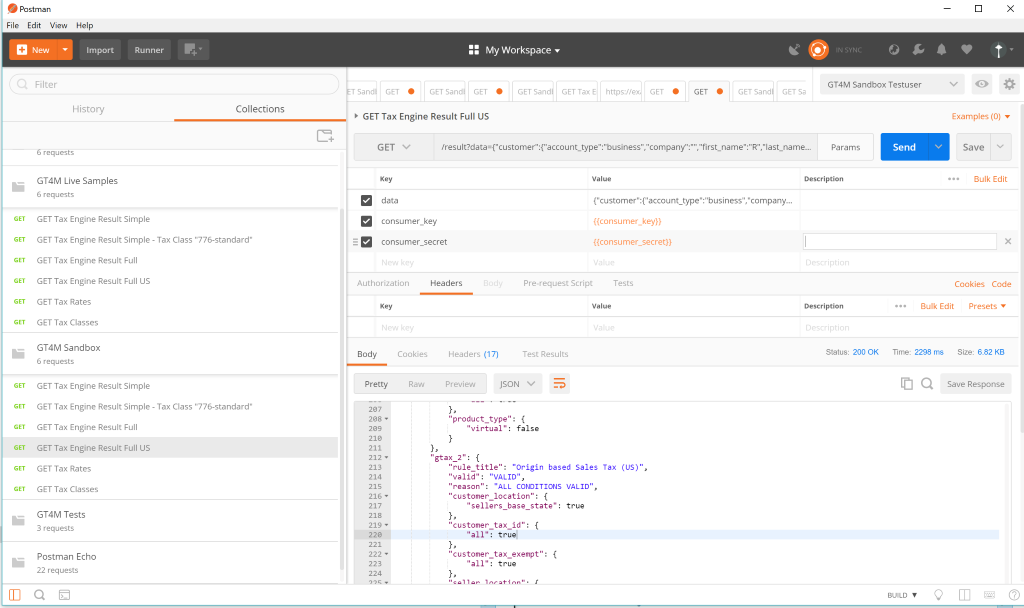The image size is (1024, 608).
Task: Open the Postman console icon
Action: [x=65, y=595]
